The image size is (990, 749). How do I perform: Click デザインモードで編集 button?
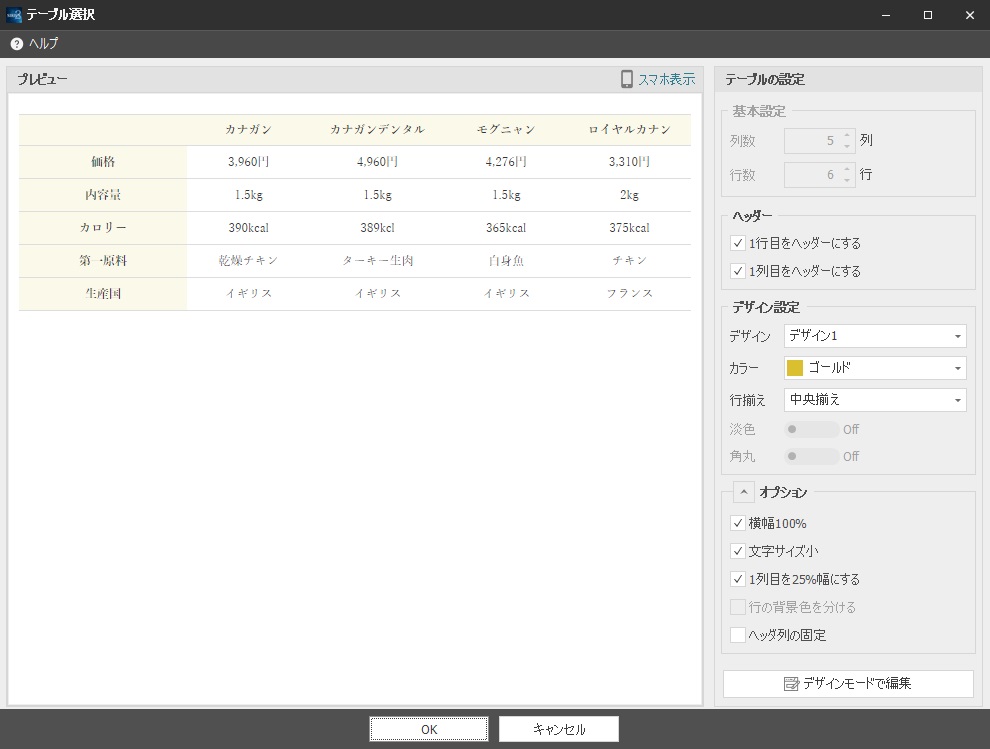point(848,683)
